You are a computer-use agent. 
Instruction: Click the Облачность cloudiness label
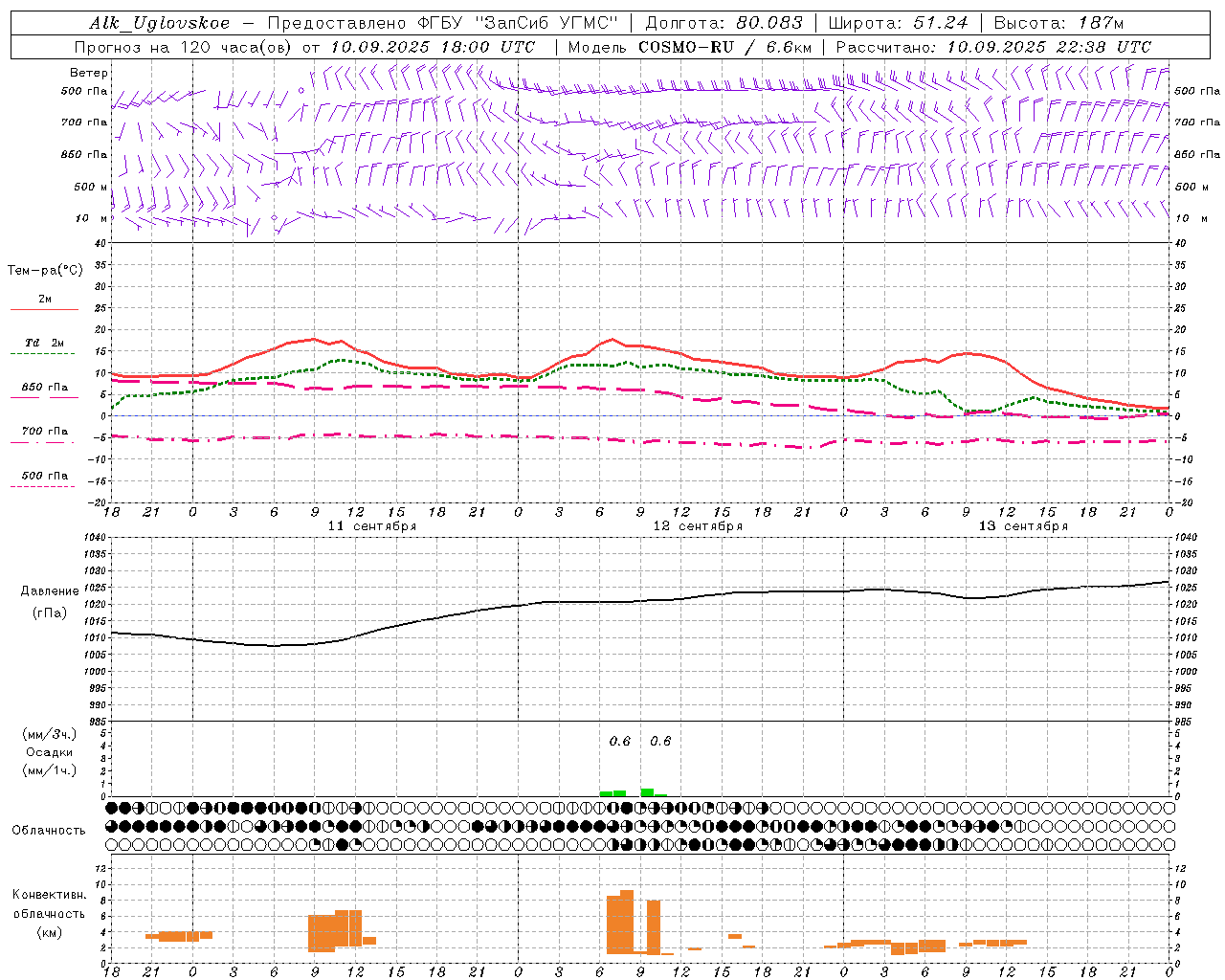tap(49, 831)
